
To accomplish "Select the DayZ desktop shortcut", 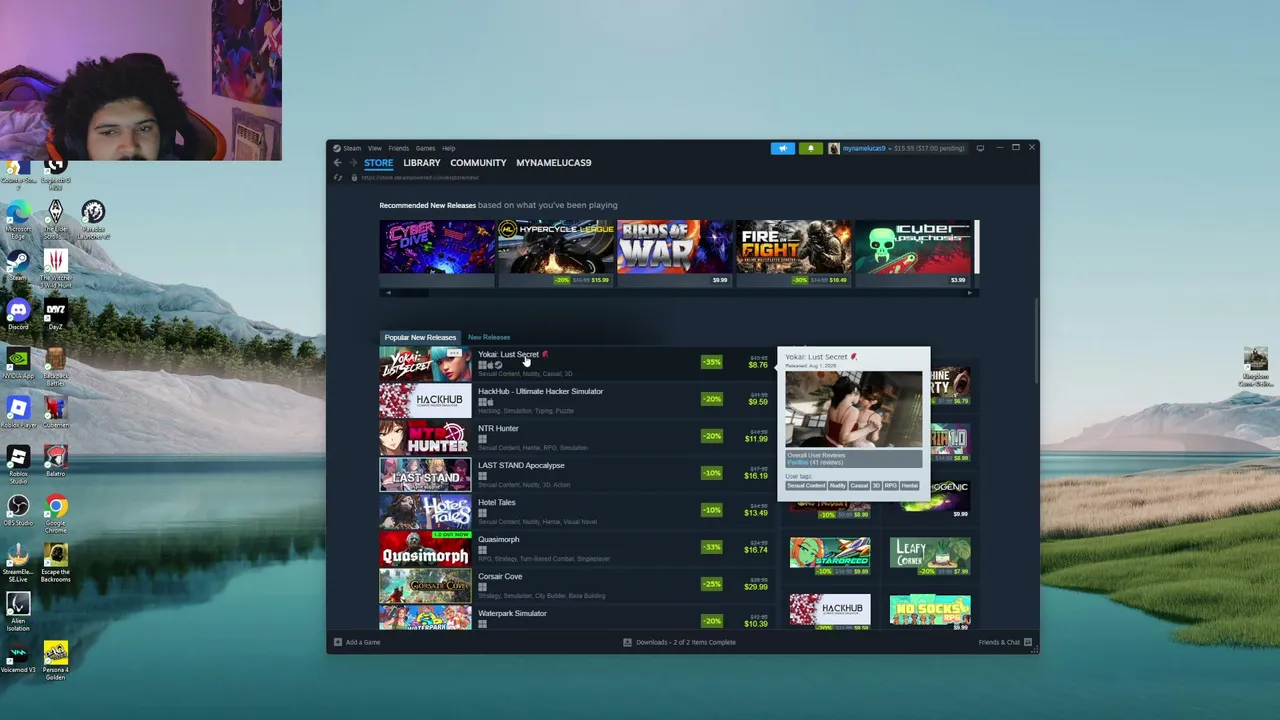I will 55,315.
